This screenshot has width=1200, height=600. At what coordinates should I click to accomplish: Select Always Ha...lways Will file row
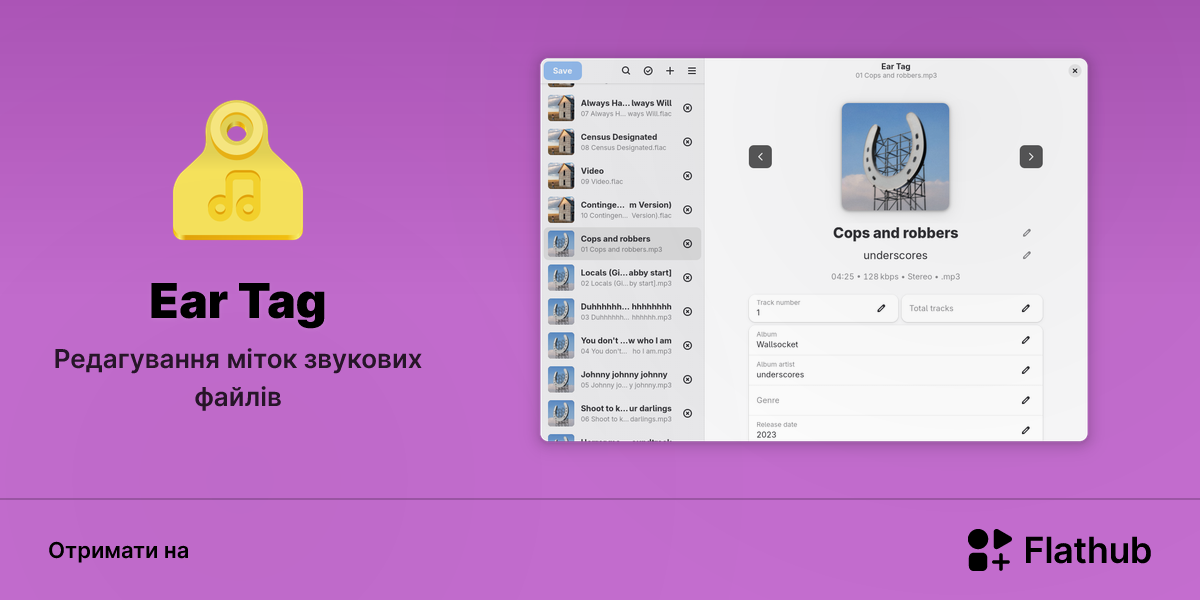[x=622, y=108]
